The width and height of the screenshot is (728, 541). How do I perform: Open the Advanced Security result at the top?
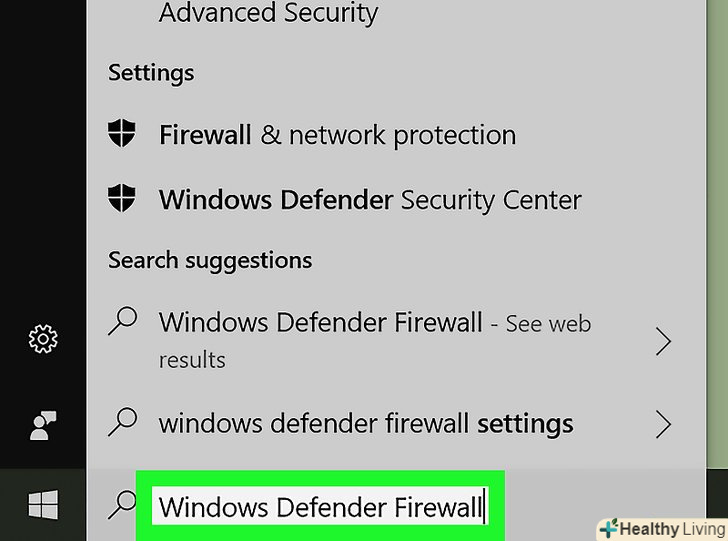[268, 14]
